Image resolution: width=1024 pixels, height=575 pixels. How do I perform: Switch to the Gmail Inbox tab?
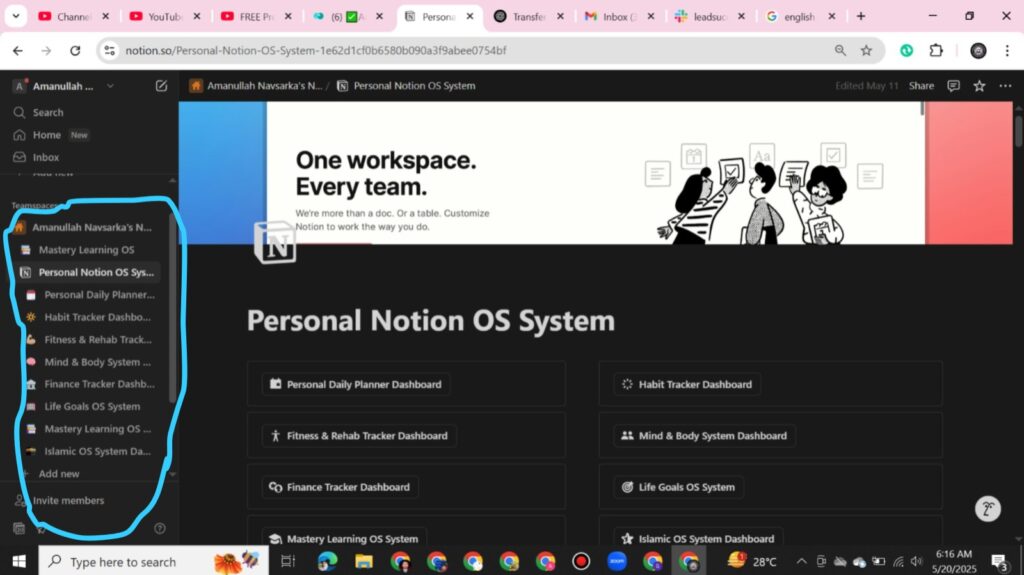620,16
